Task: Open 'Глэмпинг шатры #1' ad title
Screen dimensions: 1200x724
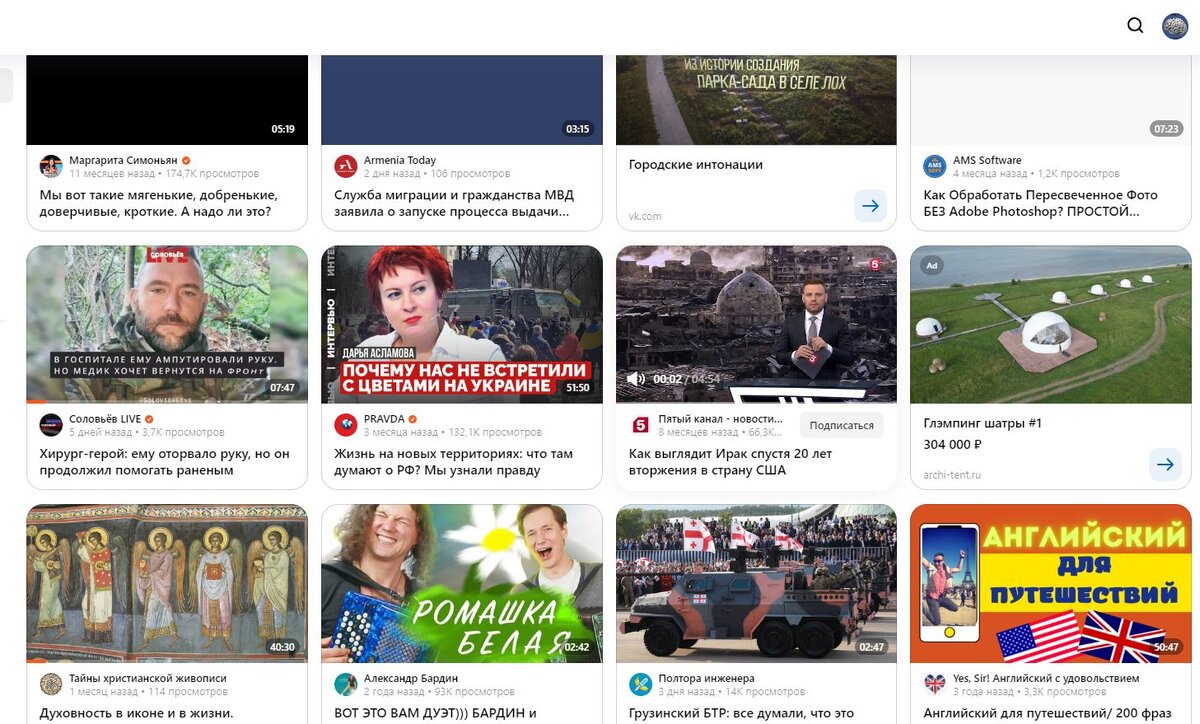Action: click(x=983, y=423)
